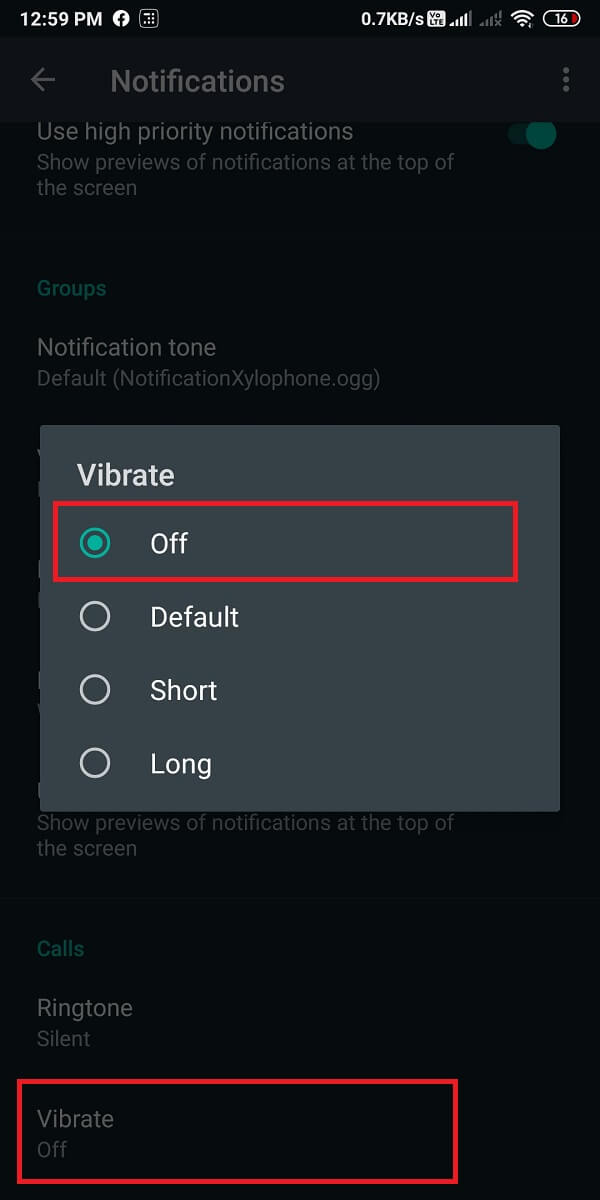Choose the Short vibrate option

pos(95,690)
